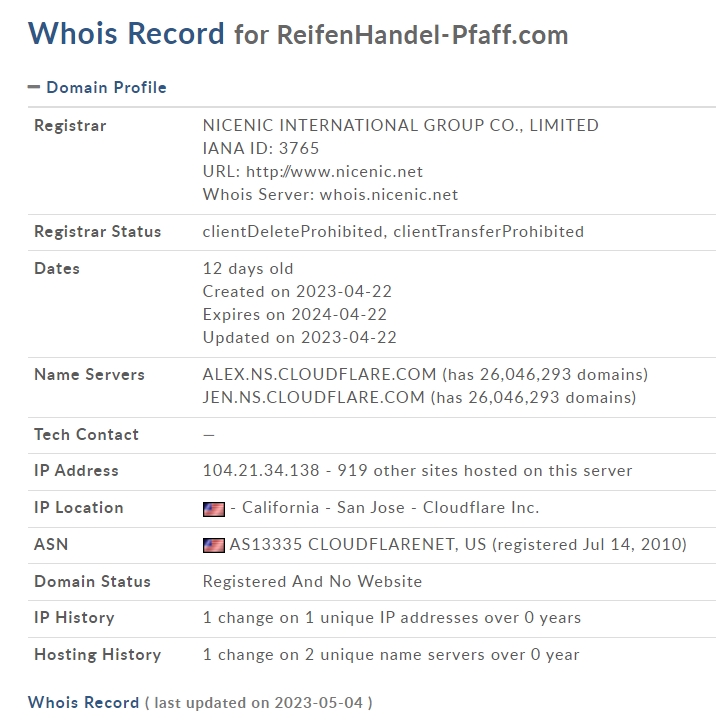This screenshot has height=722, width=716.
Task: Click the whois.nicenic.net server text
Action: click(389, 195)
